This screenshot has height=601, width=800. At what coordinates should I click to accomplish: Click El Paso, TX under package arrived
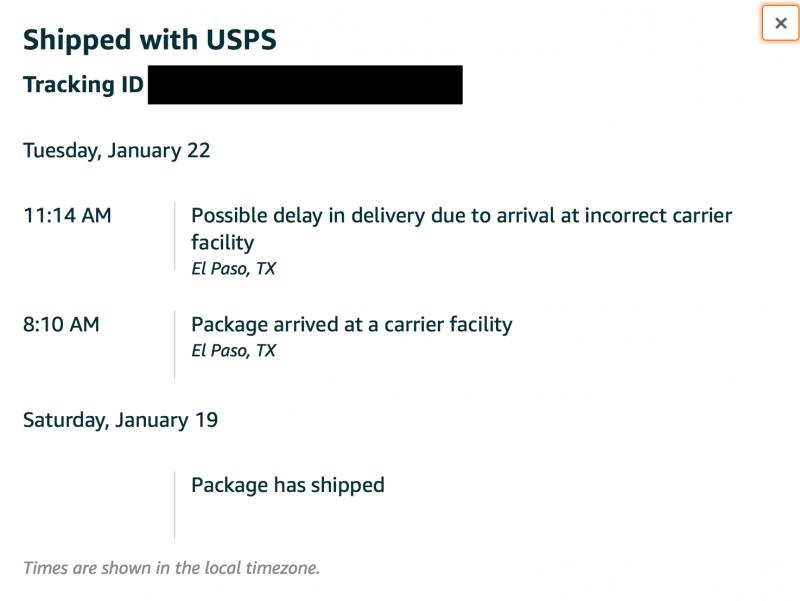pos(233,351)
